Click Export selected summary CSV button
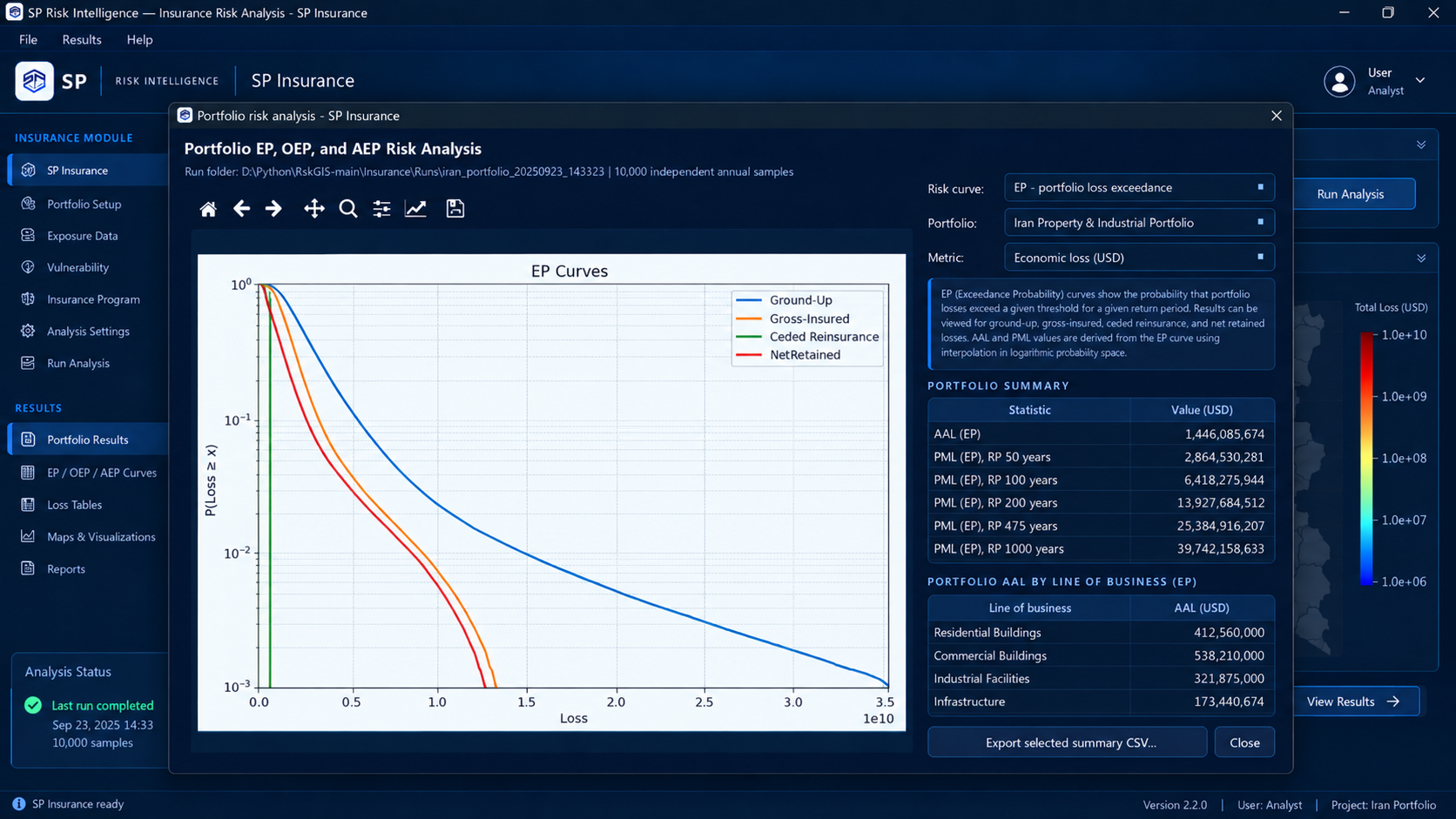 [1068, 742]
